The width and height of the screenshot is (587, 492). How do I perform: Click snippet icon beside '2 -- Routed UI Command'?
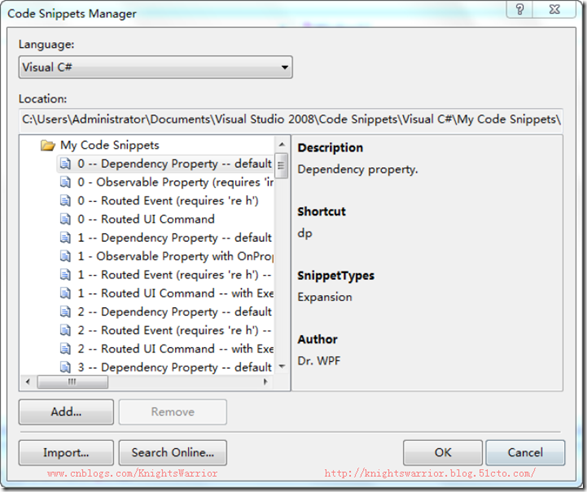[66, 349]
